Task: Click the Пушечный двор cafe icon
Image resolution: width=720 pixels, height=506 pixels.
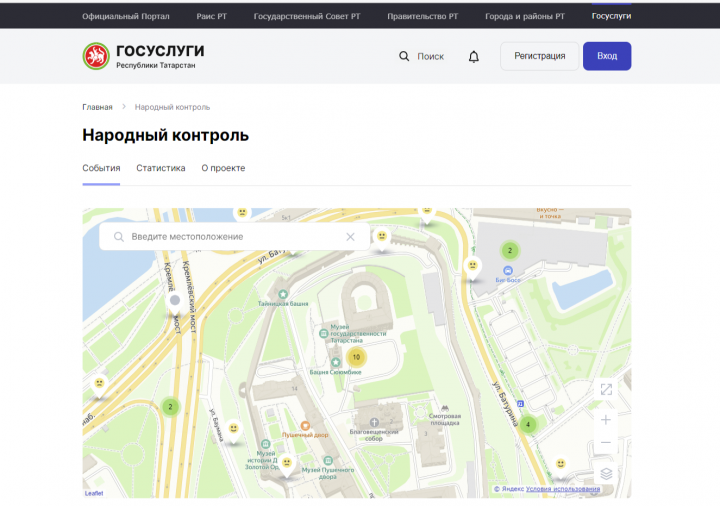Action: (305, 426)
